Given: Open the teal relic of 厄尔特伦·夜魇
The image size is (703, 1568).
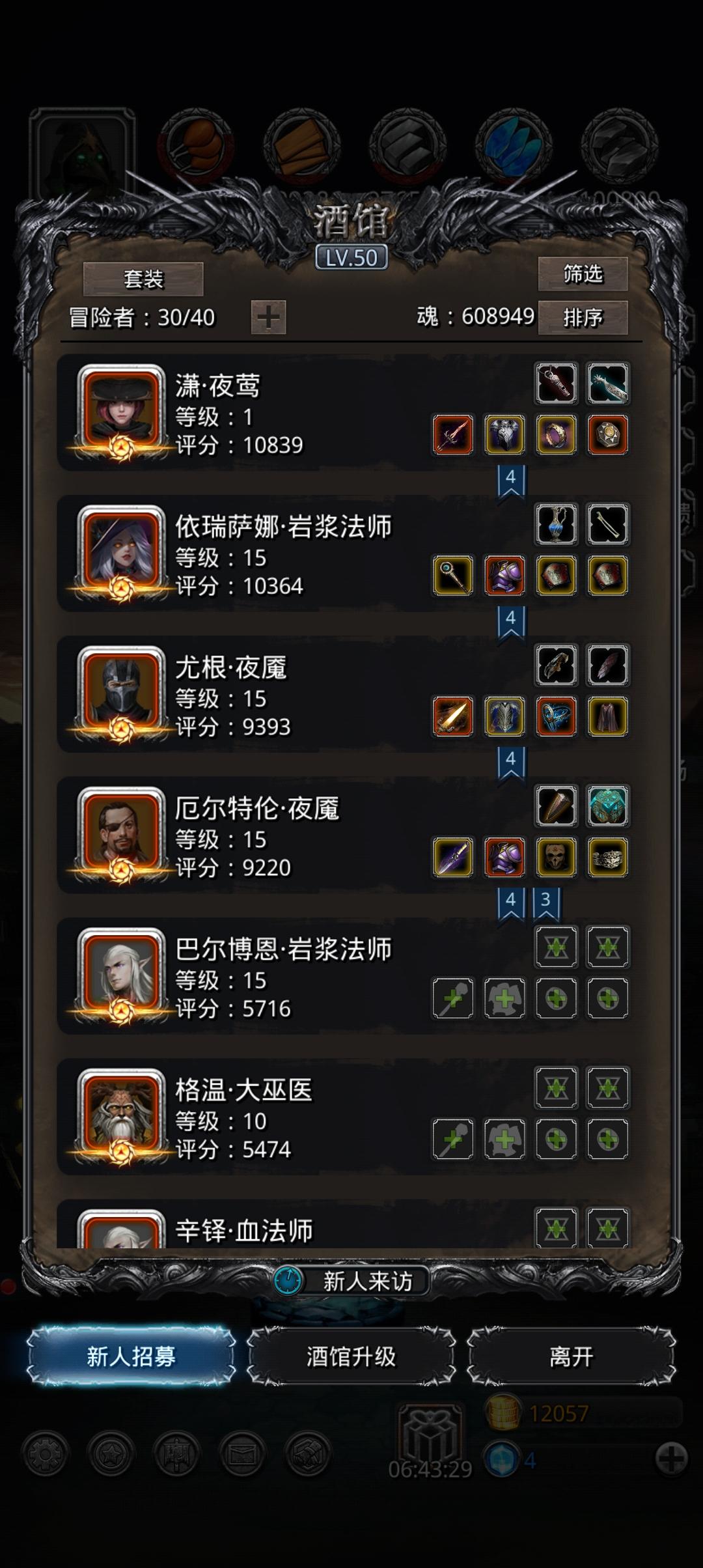Looking at the screenshot, I should click(x=607, y=805).
